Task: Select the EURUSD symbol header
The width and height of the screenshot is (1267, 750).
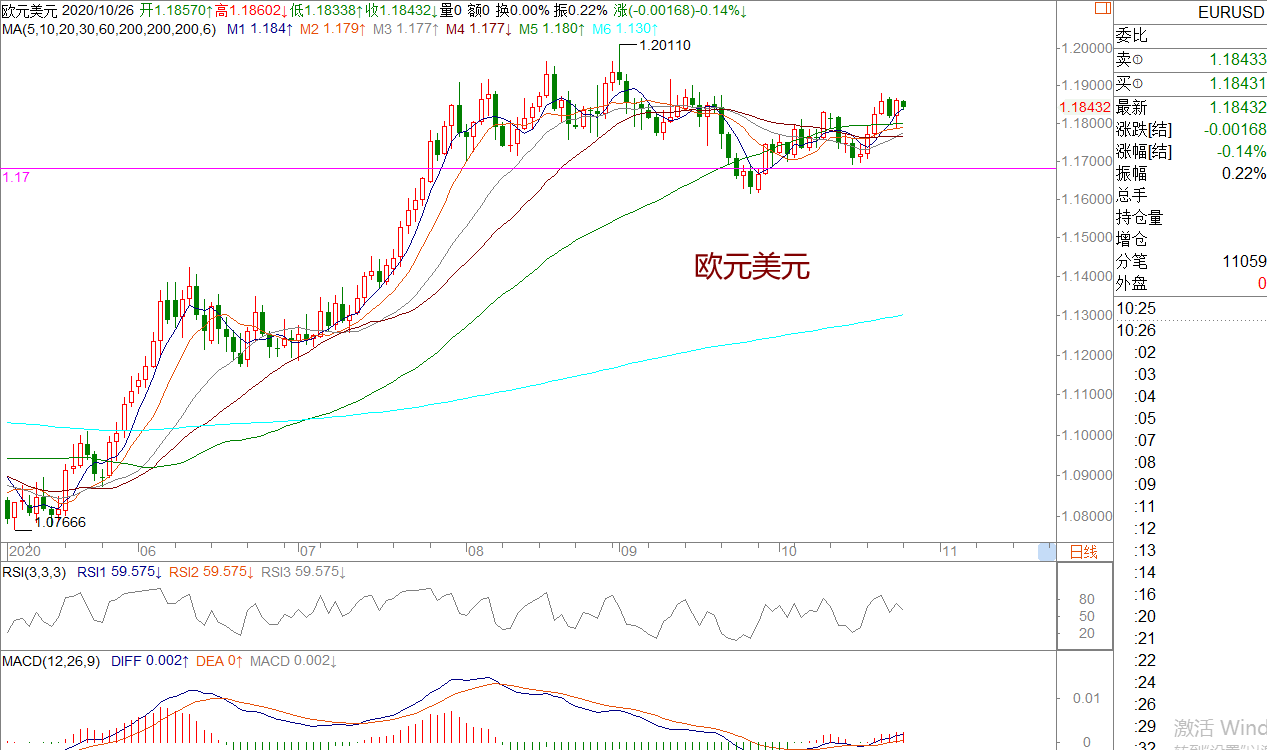Action: point(1233,13)
